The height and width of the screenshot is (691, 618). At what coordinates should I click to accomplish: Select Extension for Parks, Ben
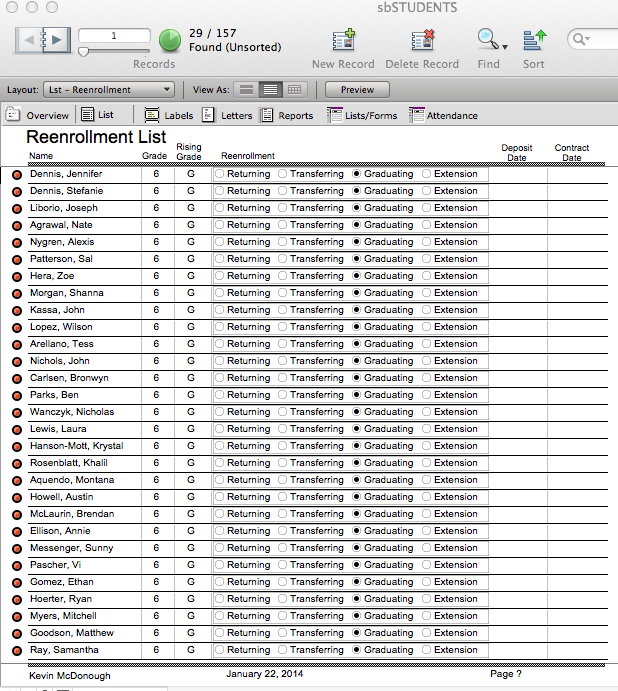pyautogui.click(x=427, y=395)
